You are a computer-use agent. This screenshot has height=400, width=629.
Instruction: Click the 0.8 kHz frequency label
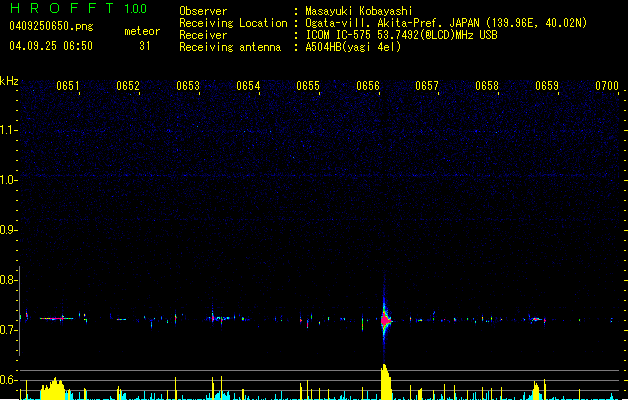point(8,280)
